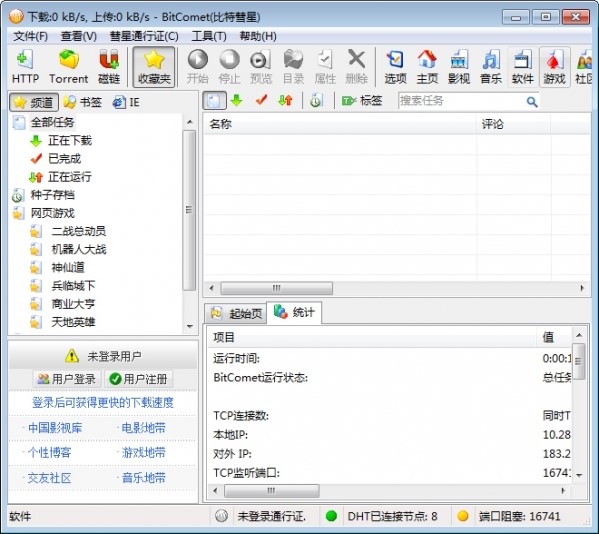Open 机器人大战 game entry
This screenshot has height=534, width=599.
(79, 249)
